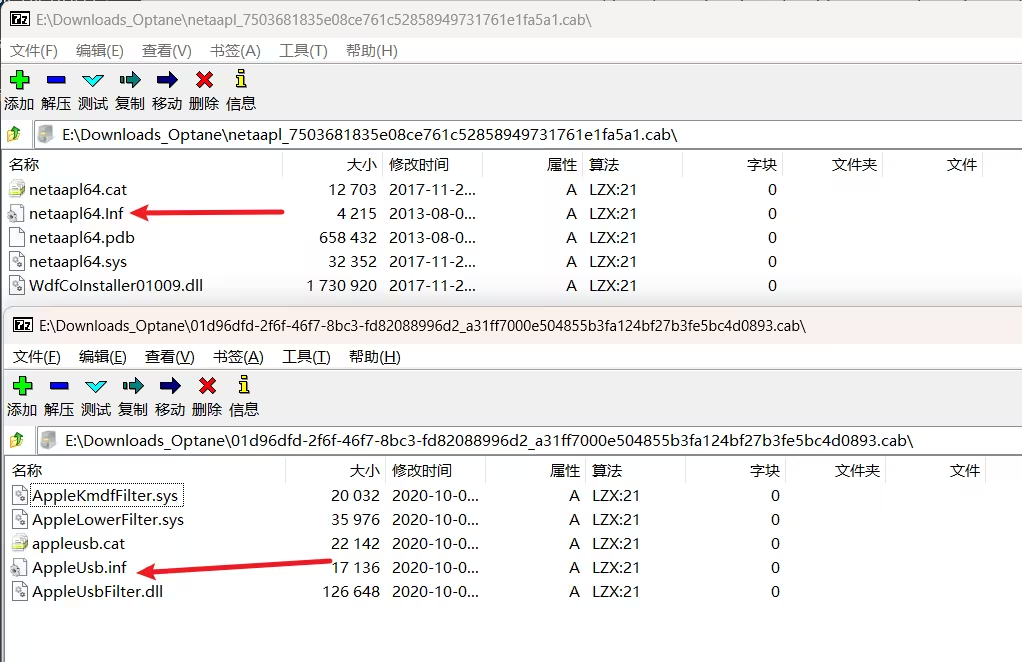Open the 文件(F) menu in the 01d96dfd cab window
Screen dimensions: 1022x662
click(37, 357)
